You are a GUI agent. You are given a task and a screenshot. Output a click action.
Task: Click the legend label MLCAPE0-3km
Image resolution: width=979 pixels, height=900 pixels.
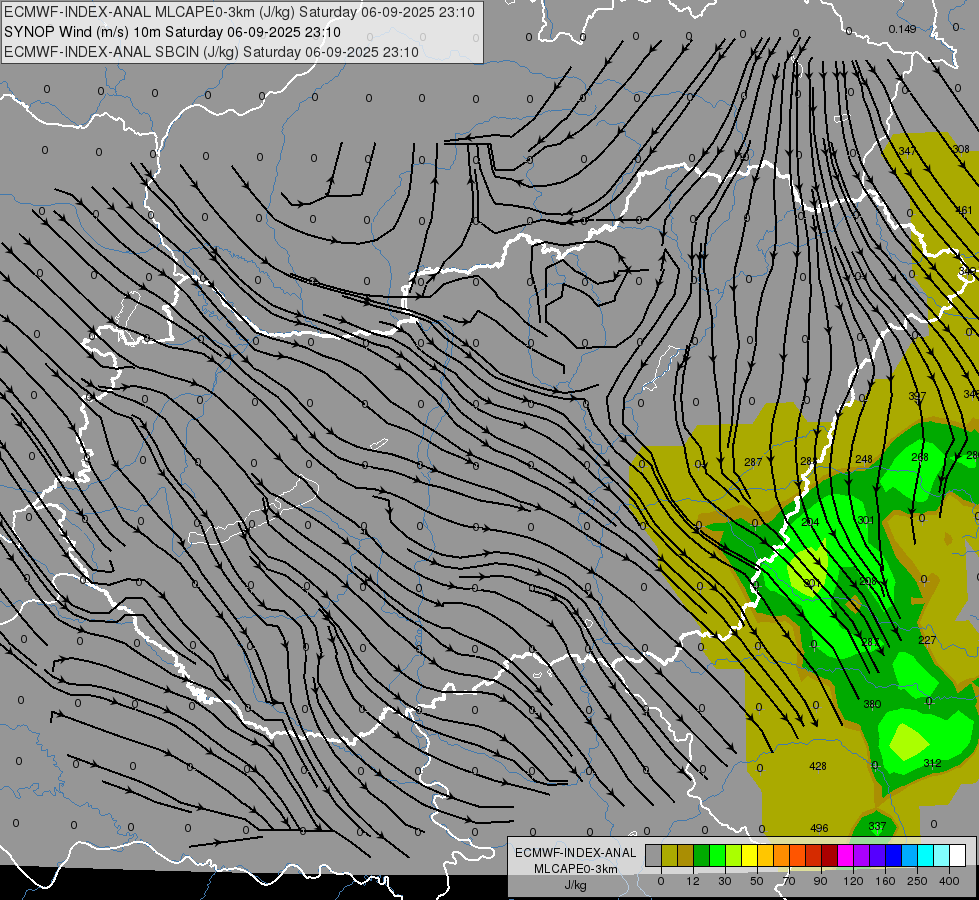(576, 869)
